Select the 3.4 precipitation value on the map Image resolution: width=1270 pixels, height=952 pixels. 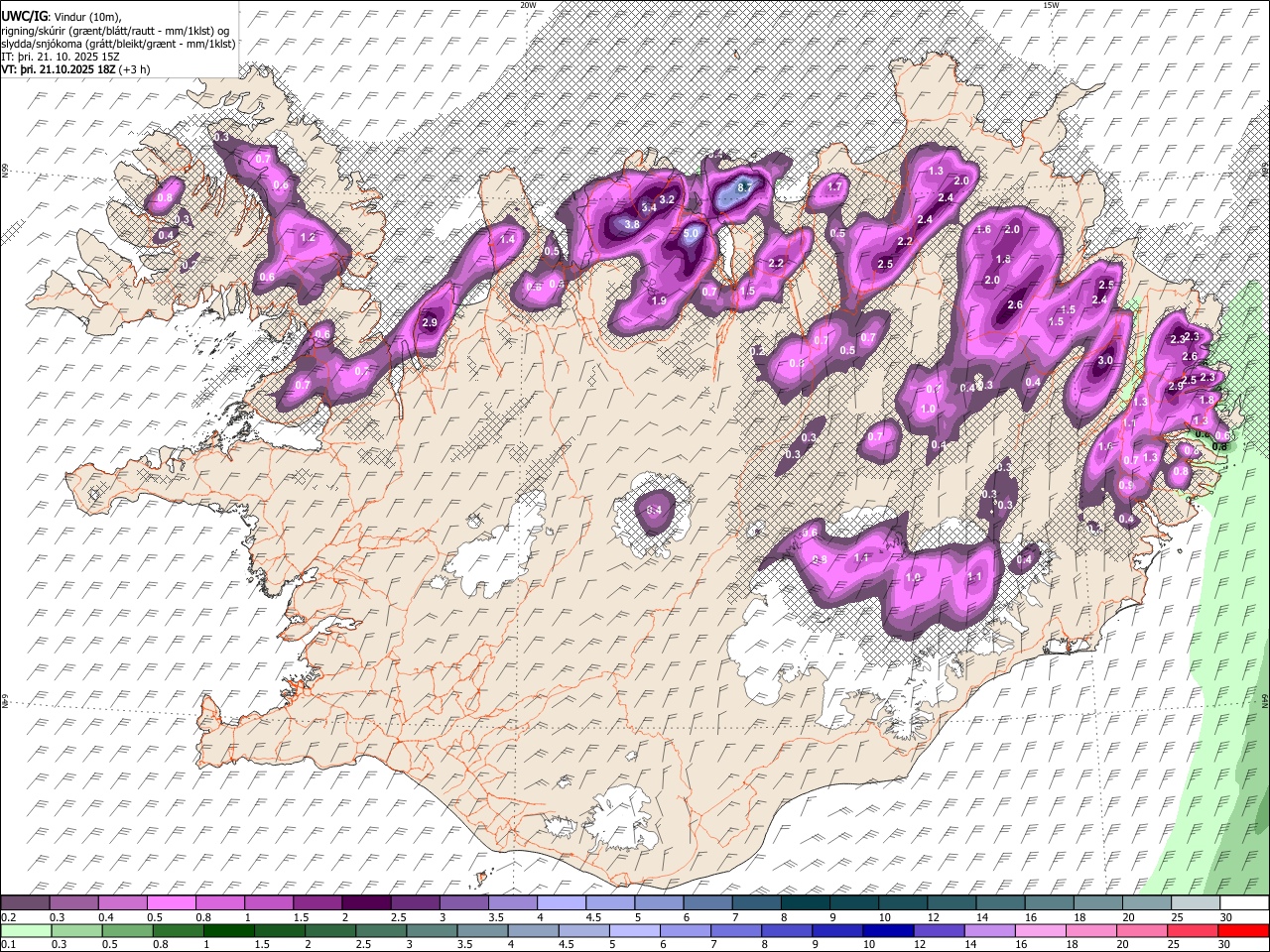(650, 207)
